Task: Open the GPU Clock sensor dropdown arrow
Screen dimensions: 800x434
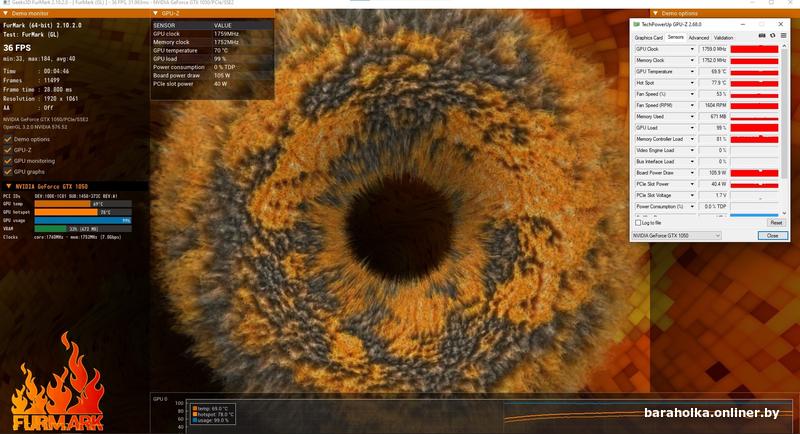Action: coord(692,47)
